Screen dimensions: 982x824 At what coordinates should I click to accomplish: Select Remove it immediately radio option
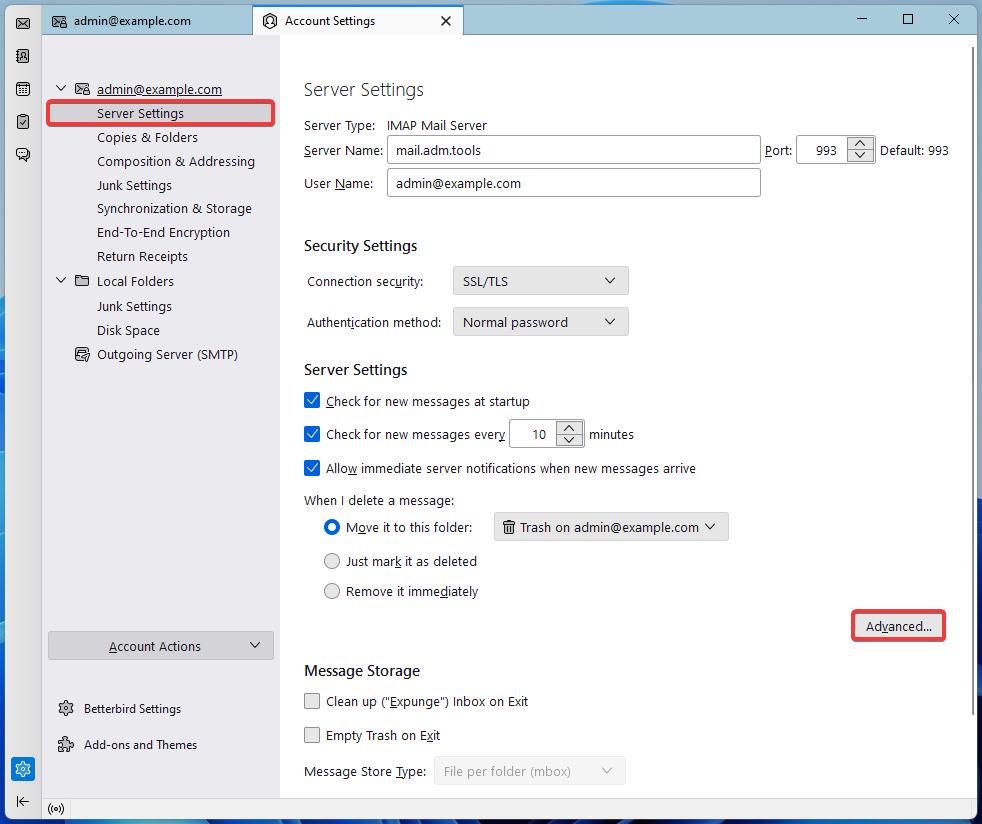(332, 591)
